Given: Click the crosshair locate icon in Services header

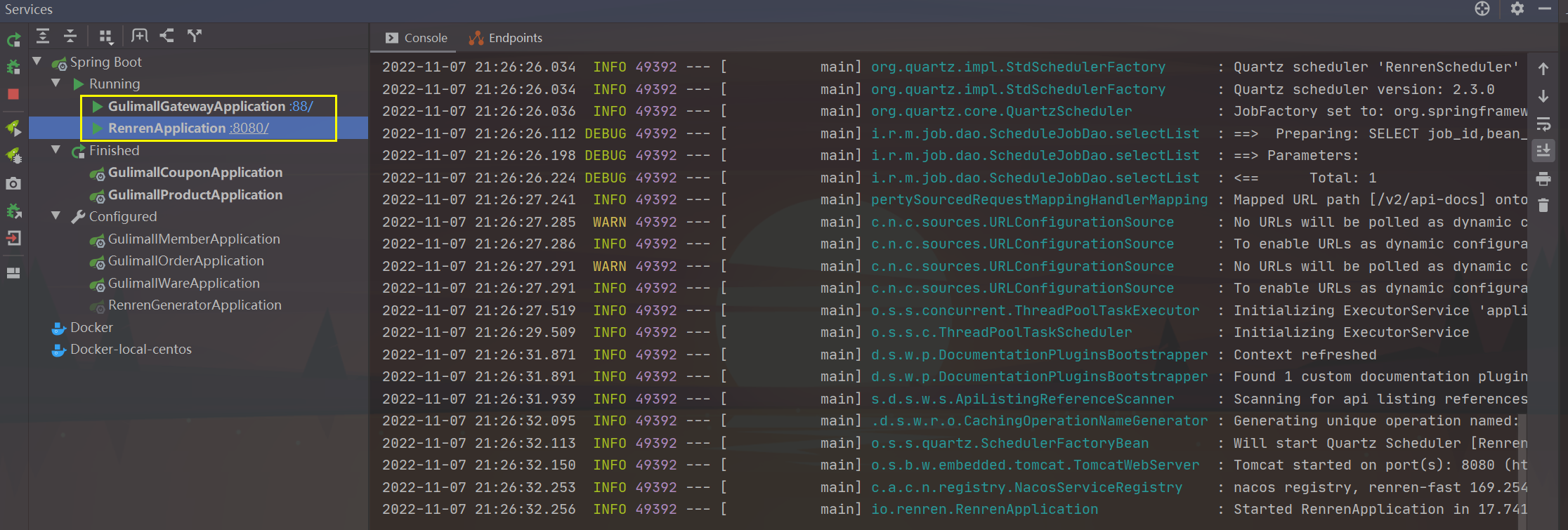Looking at the screenshot, I should tap(1482, 8).
